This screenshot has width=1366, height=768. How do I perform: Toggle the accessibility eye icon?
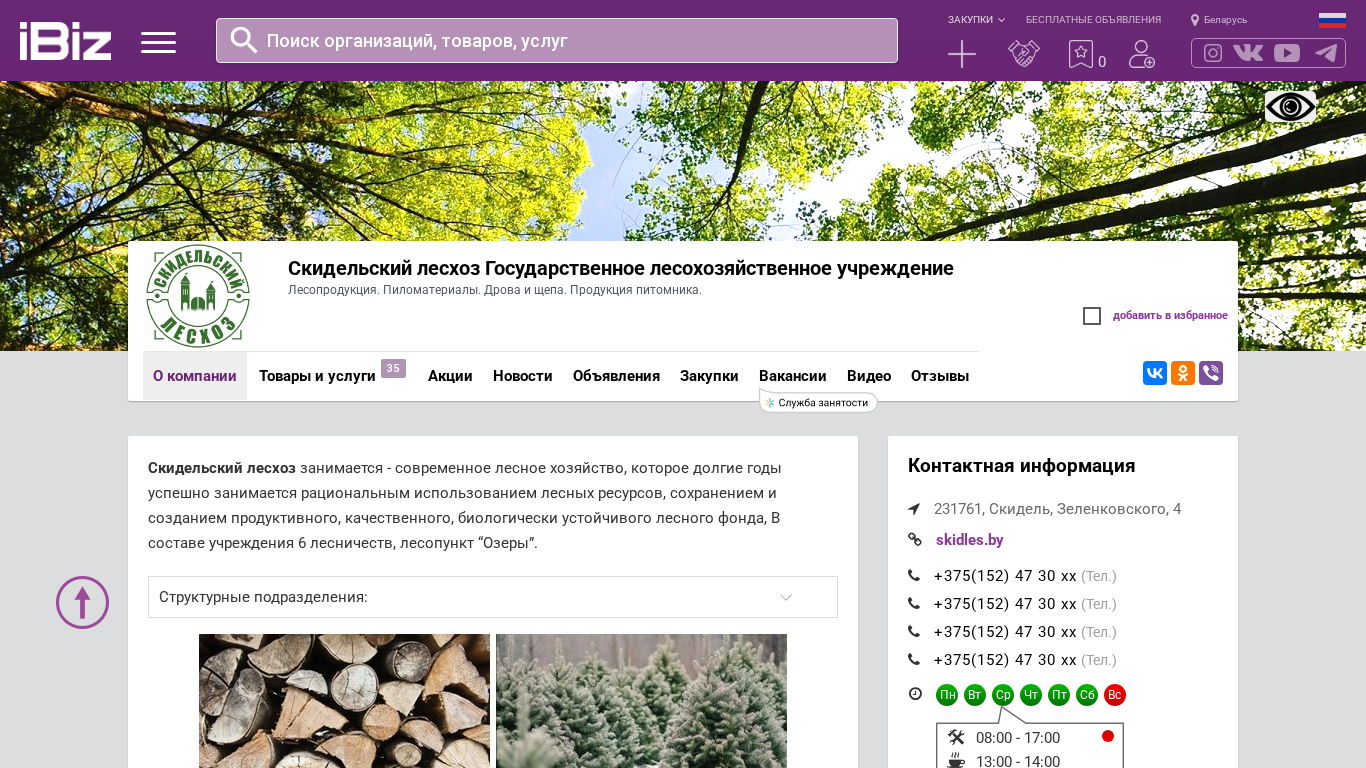pyautogui.click(x=1290, y=106)
